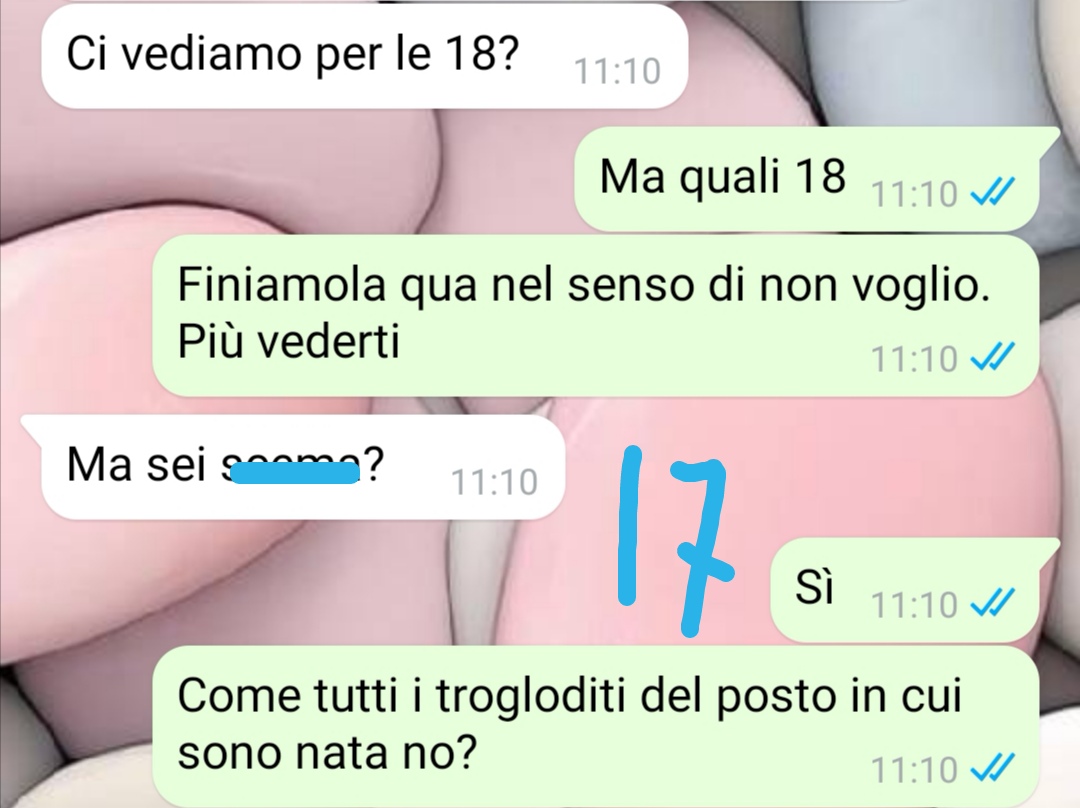
Task: Click the timestamp of the 'Ma quali 18' bubble
Action: pyautogui.click(x=914, y=194)
